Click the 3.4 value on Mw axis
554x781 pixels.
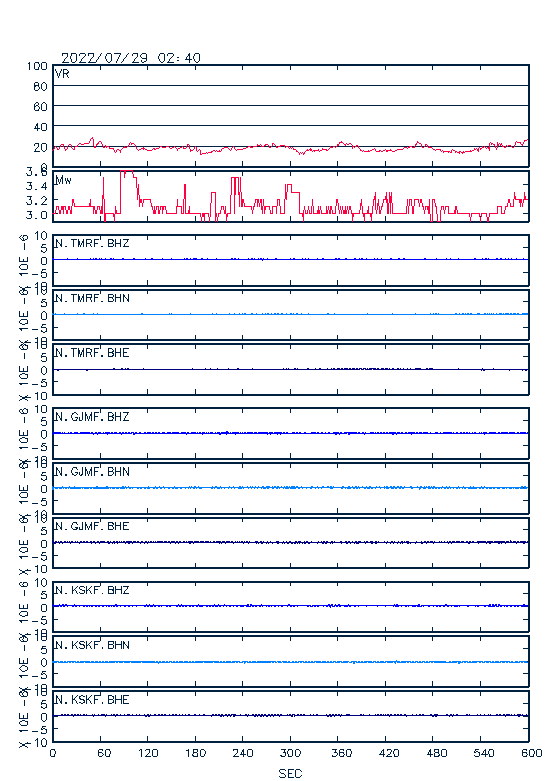[37, 186]
